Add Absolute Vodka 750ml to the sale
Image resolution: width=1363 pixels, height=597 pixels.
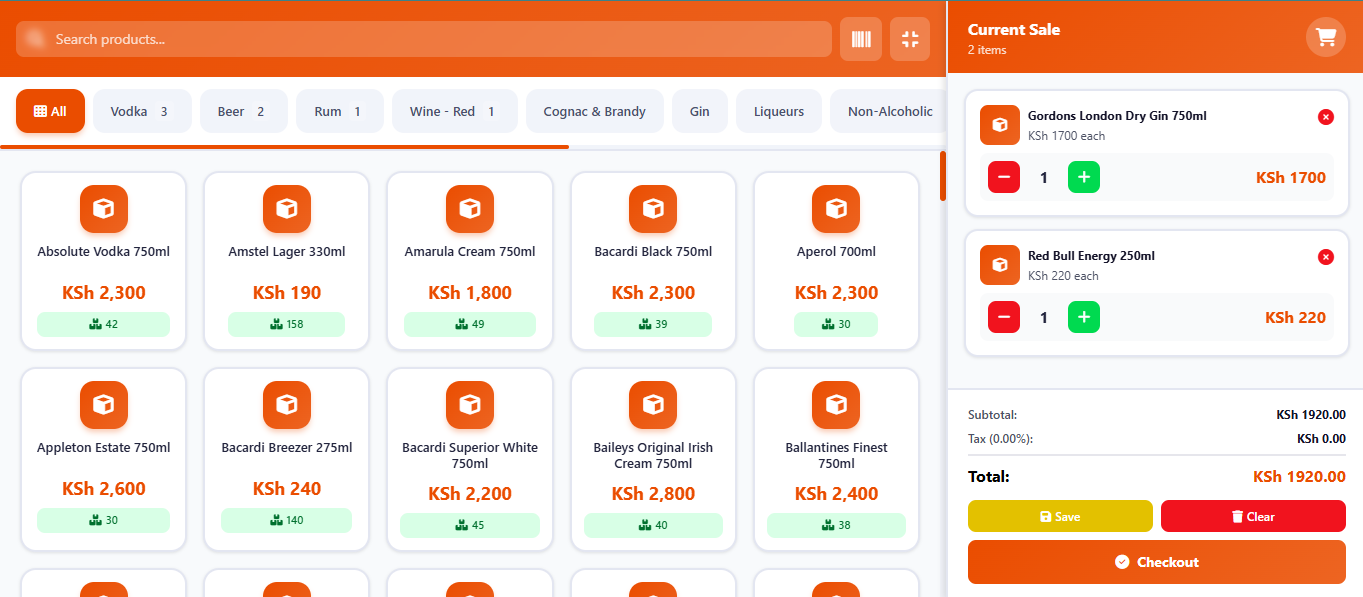pyautogui.click(x=104, y=260)
